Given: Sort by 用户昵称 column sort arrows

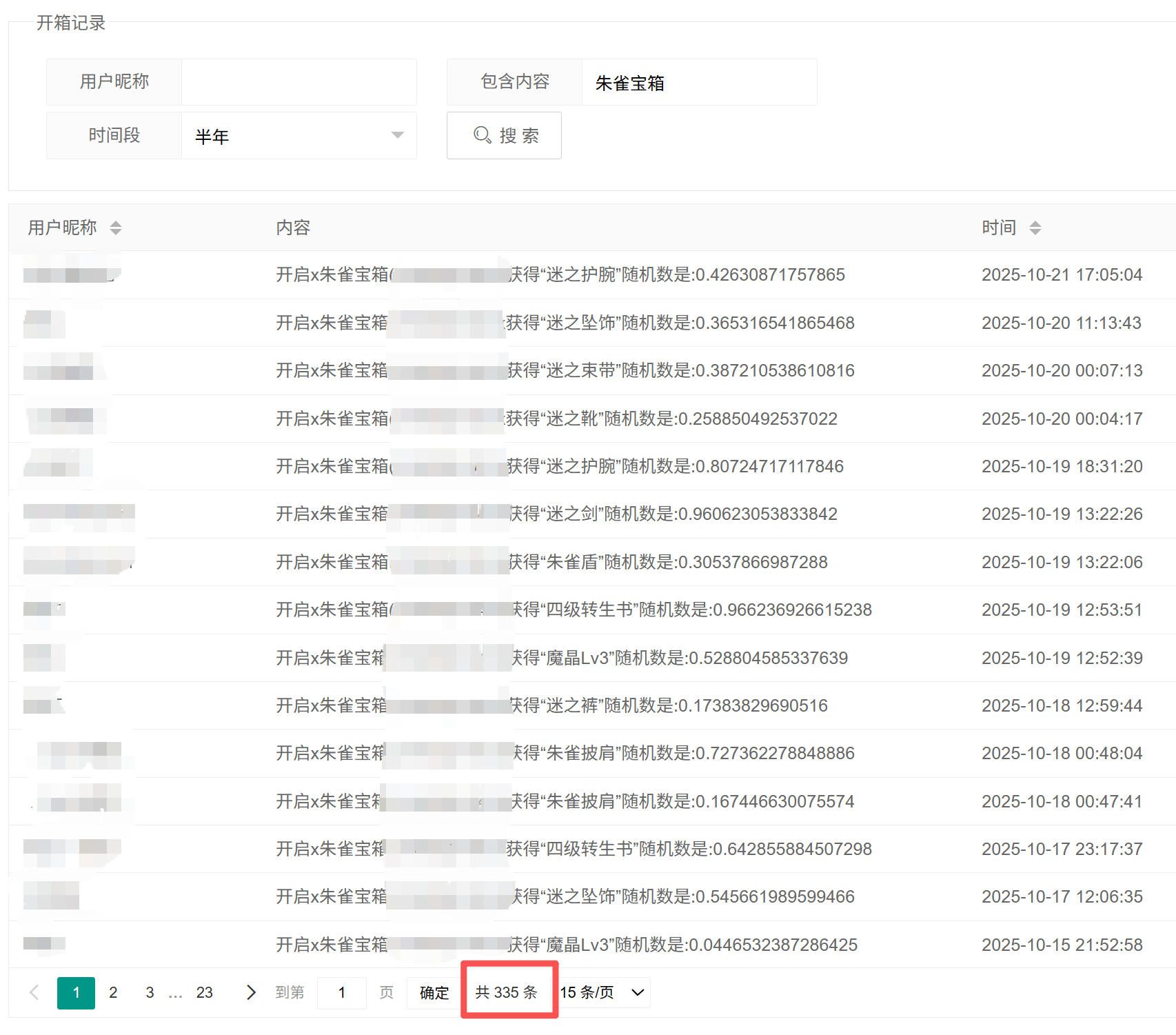Looking at the screenshot, I should (x=116, y=228).
